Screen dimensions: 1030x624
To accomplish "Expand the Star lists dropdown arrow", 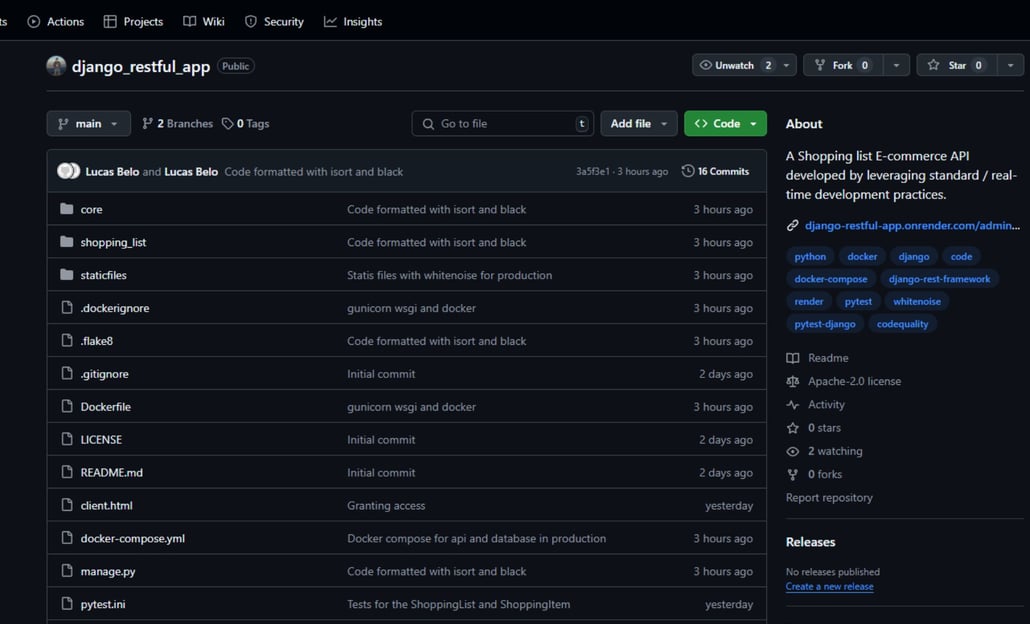I will coord(1010,65).
